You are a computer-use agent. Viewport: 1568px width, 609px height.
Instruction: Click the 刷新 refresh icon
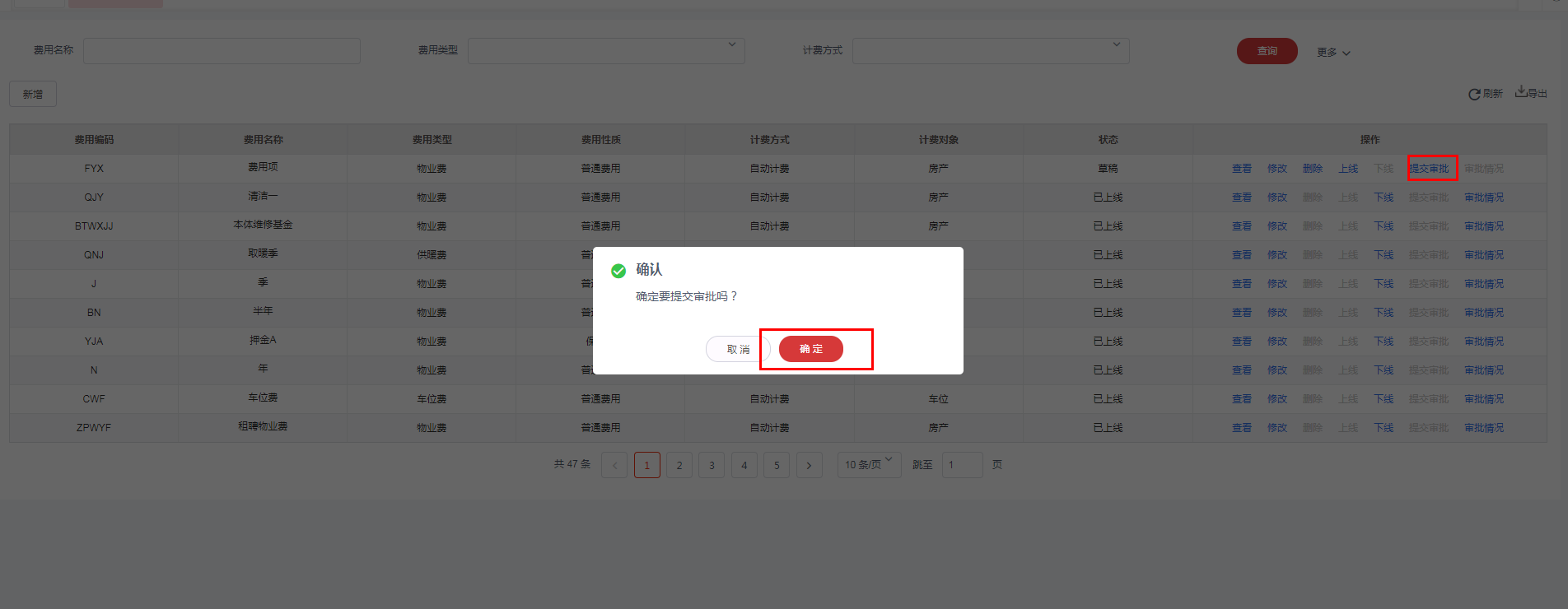pos(1474,95)
